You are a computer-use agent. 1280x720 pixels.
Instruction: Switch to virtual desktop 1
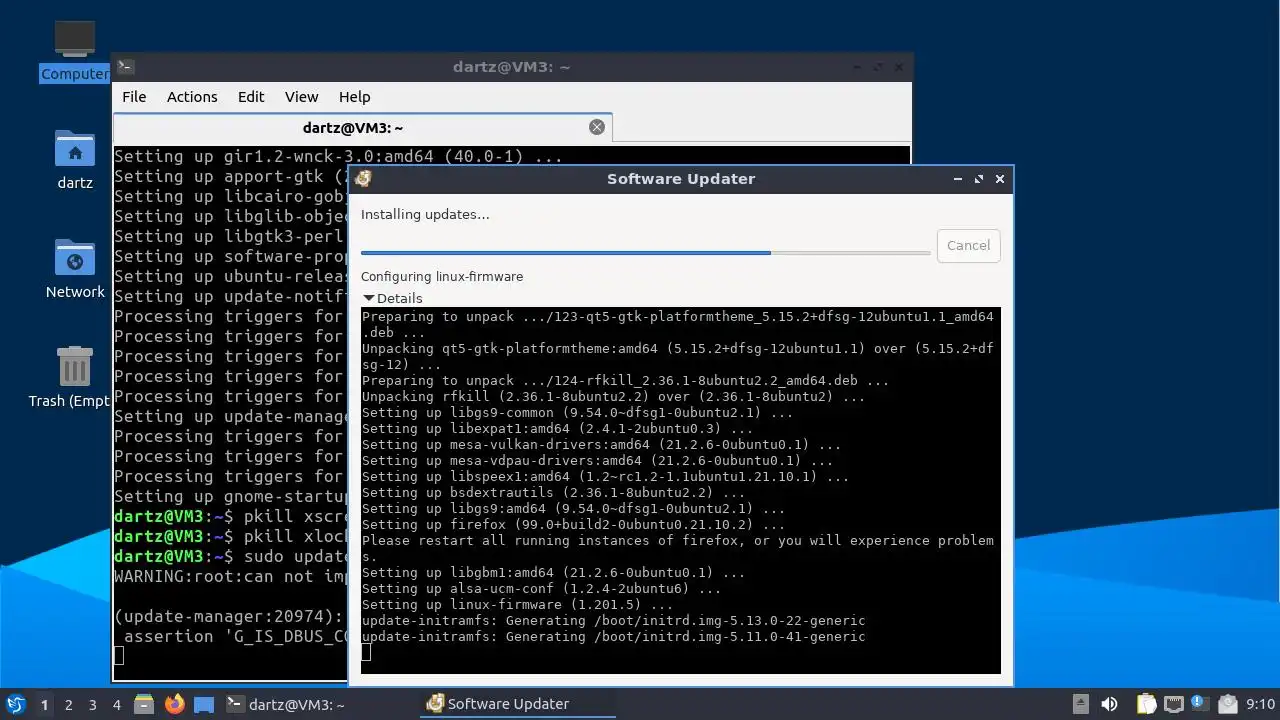(x=44, y=704)
